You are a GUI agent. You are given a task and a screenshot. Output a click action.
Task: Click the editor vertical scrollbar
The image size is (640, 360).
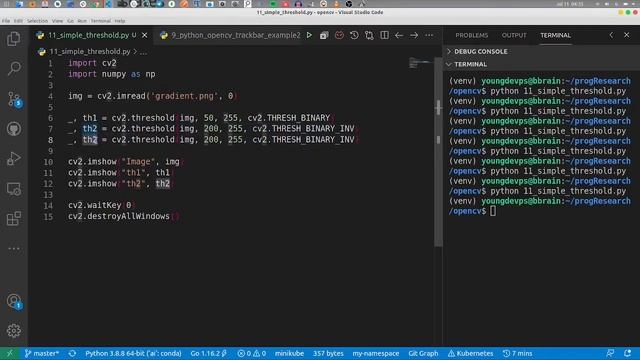pyautogui.click(x=438, y=151)
